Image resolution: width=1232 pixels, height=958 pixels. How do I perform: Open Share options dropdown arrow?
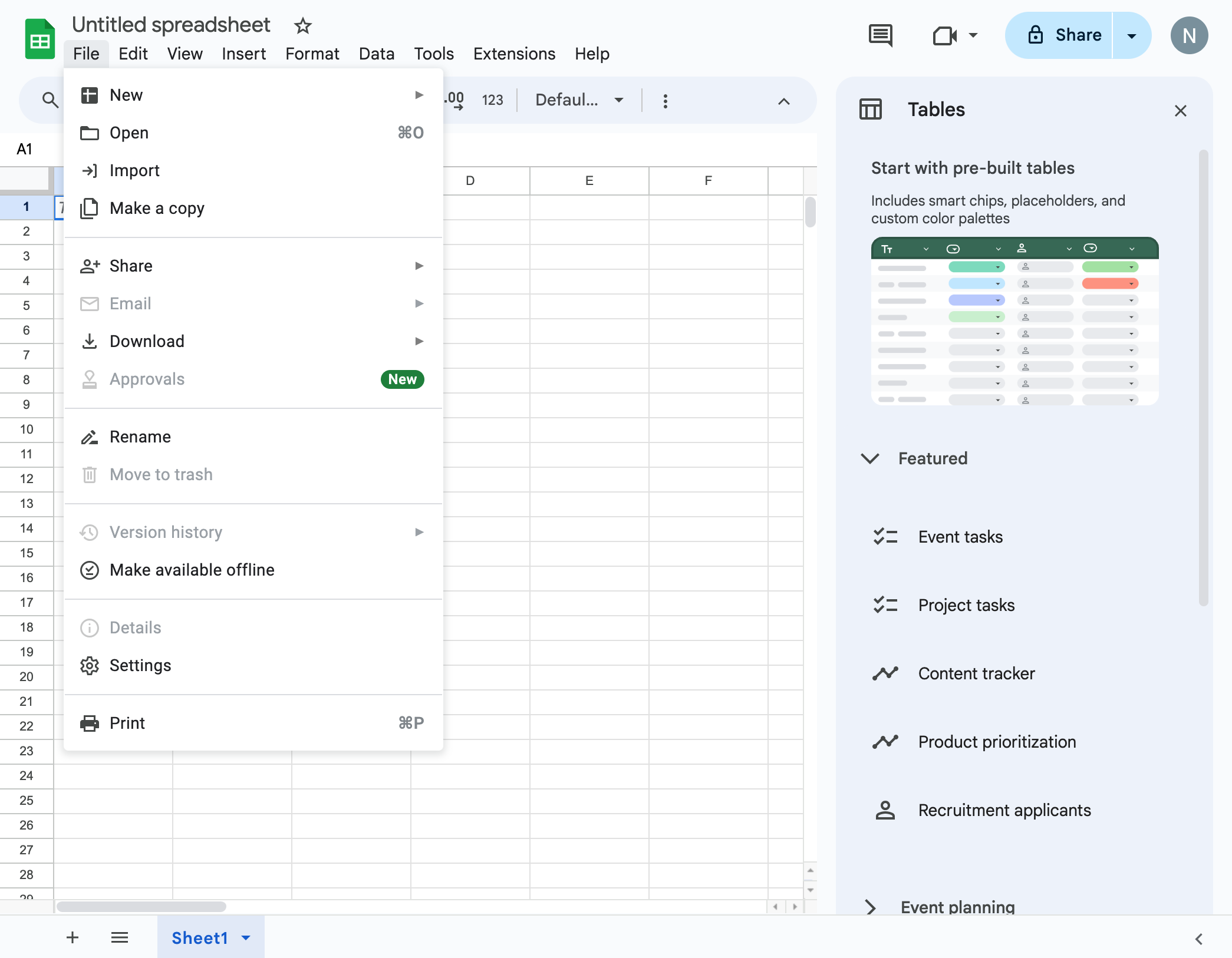(x=1132, y=35)
